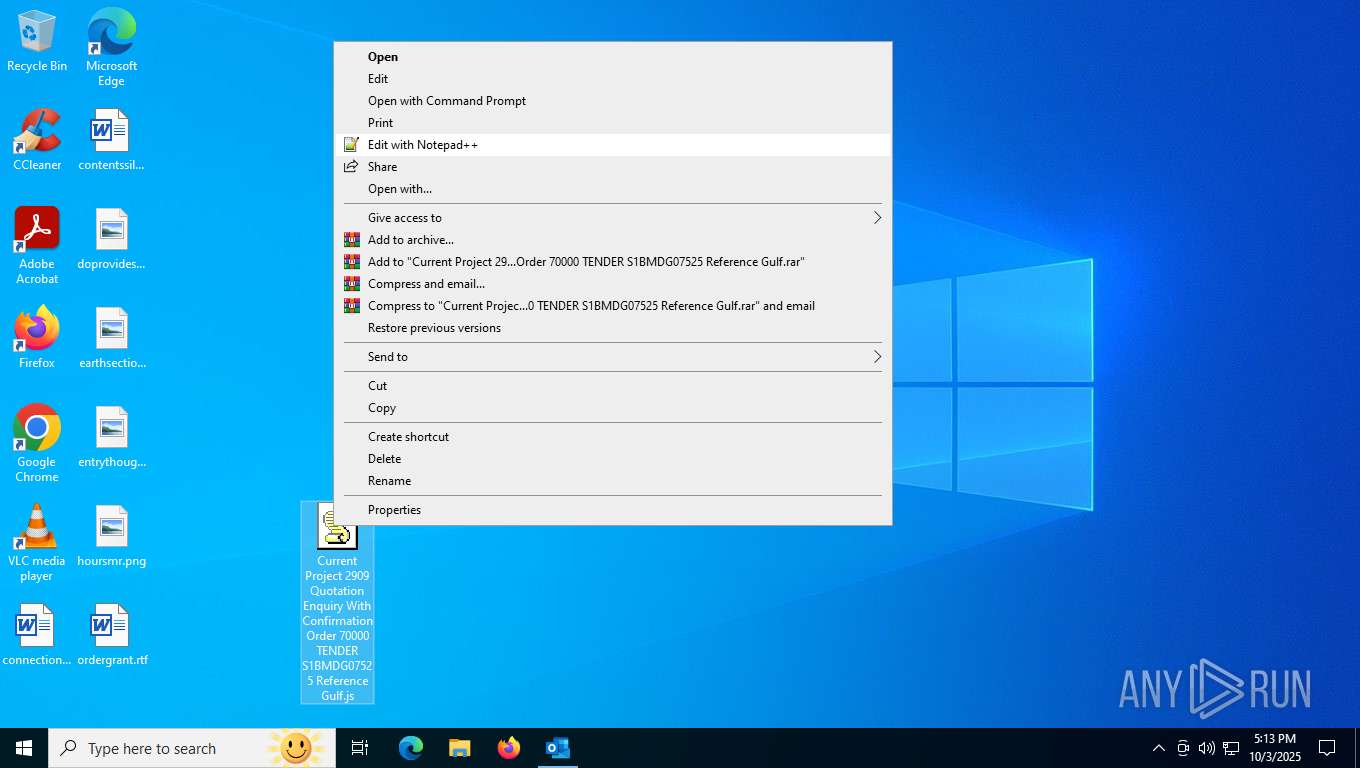Open Firefox from the taskbar
Viewport: 1360px width, 768px height.
509,748
